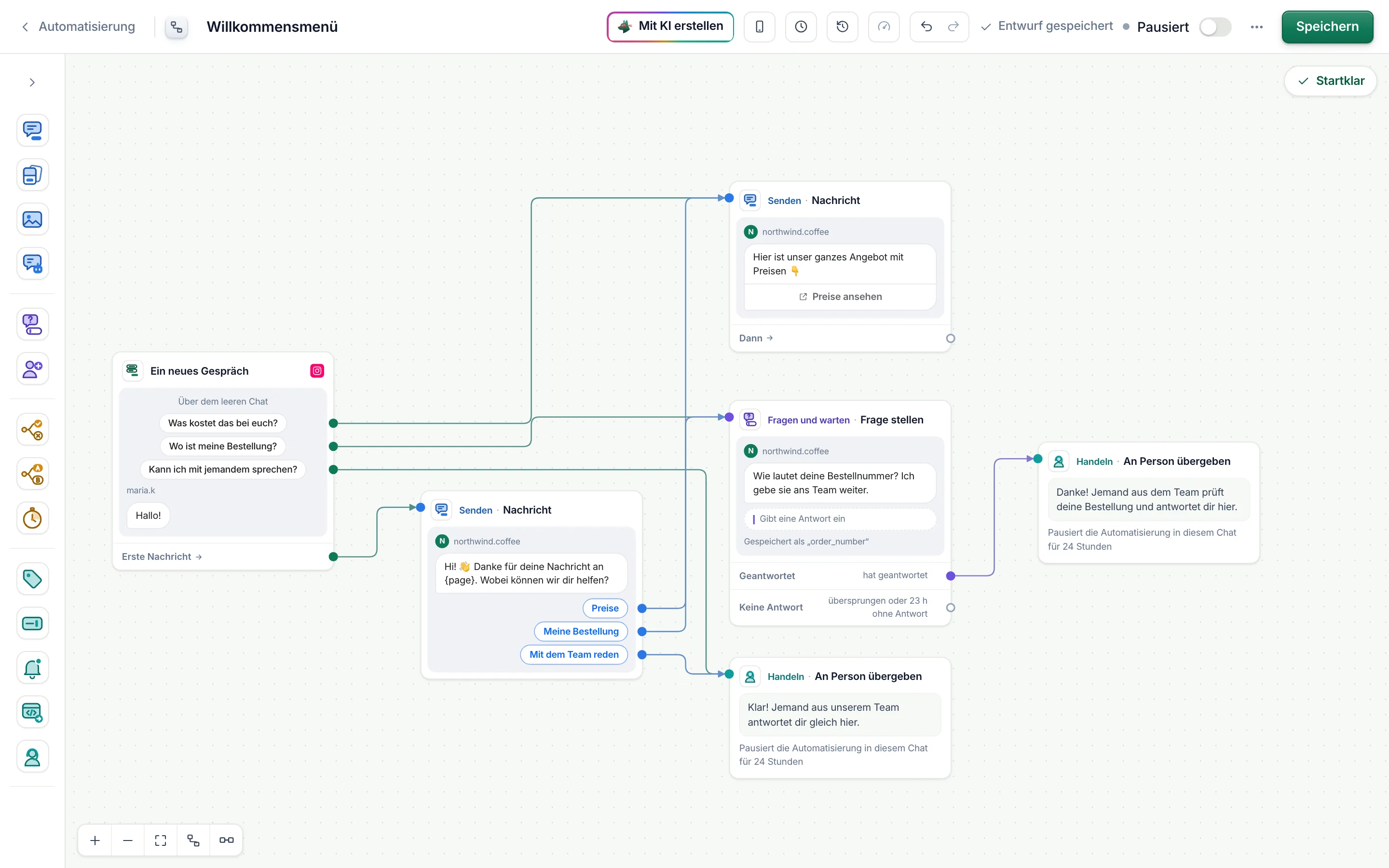
Task: Click the flow icon next to title
Action: (176, 27)
